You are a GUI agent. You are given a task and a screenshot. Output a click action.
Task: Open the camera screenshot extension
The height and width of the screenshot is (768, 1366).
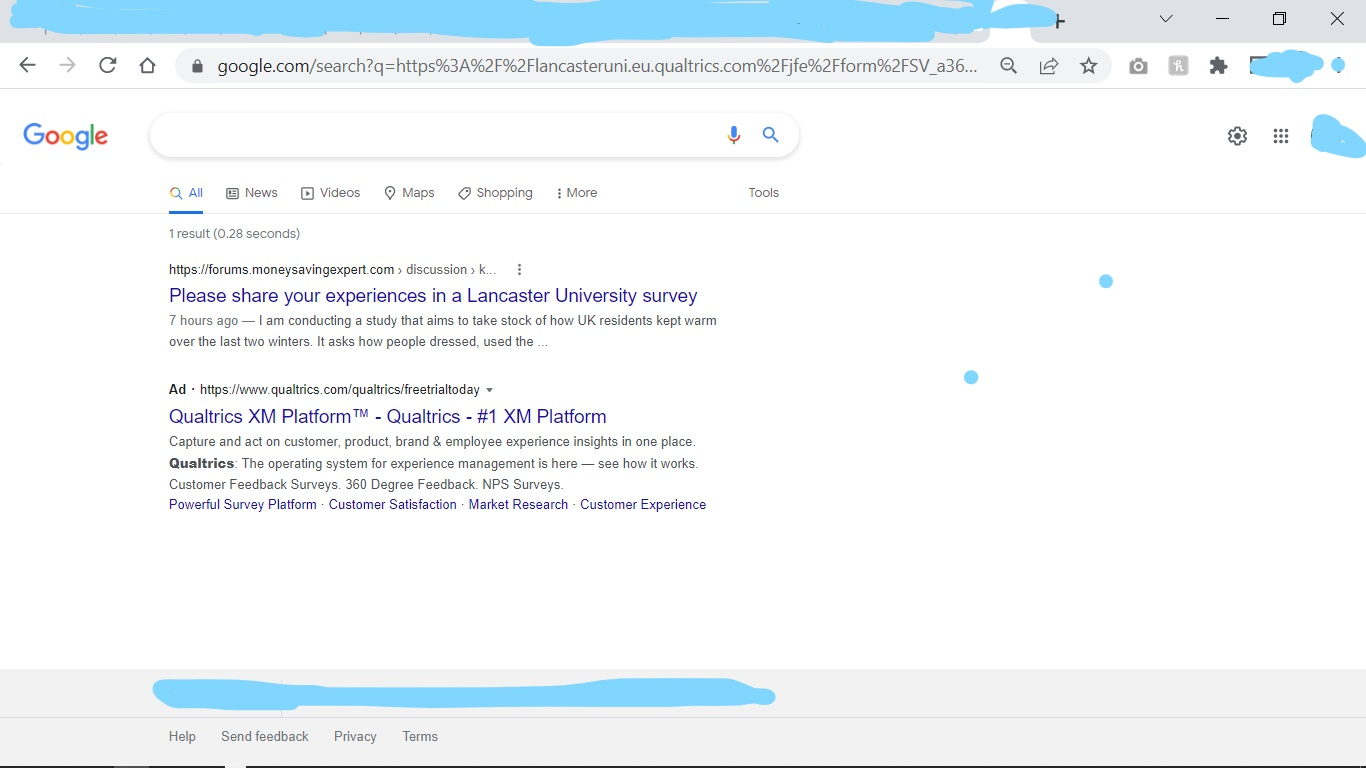click(x=1138, y=66)
